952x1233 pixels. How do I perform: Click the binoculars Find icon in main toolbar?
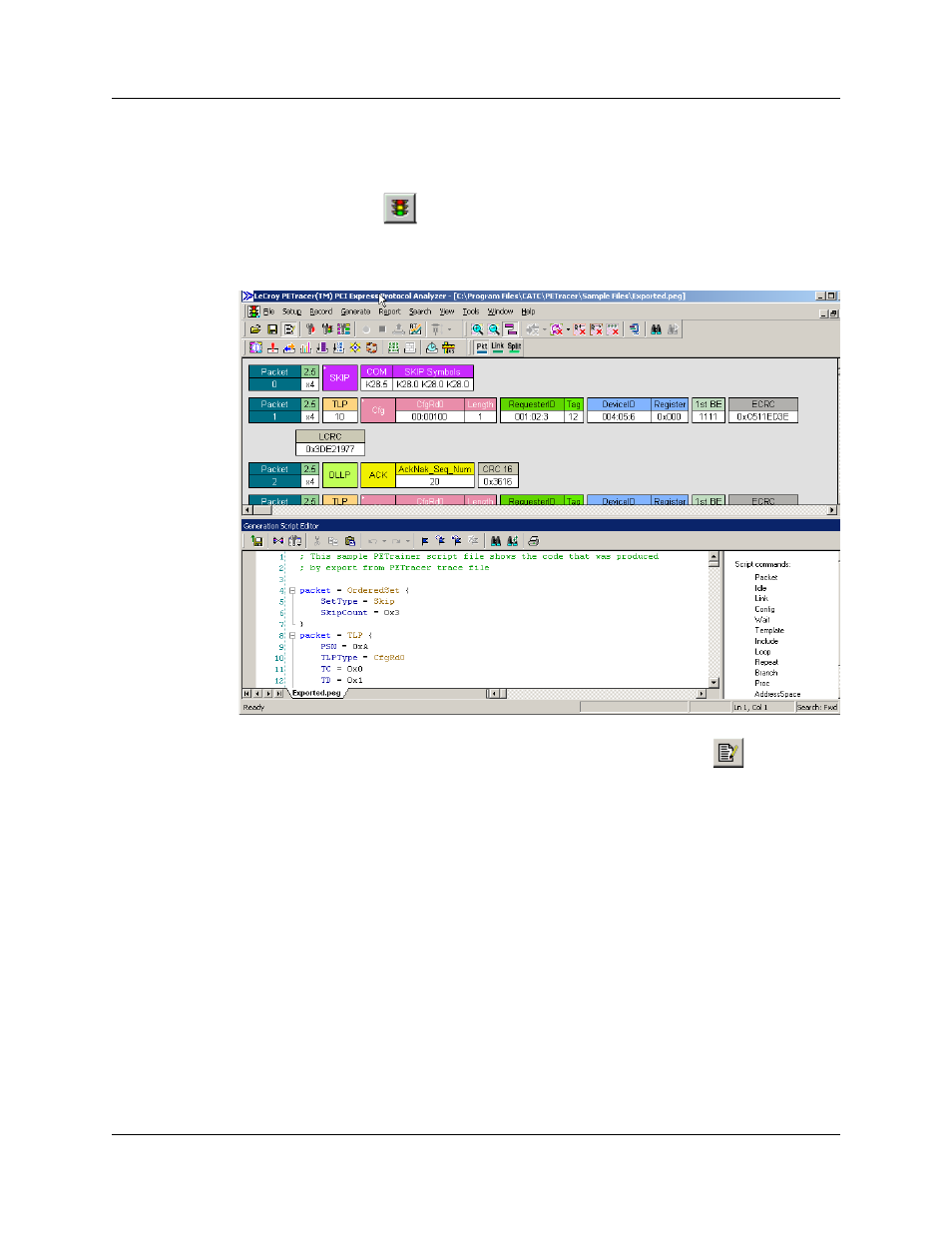[x=656, y=329]
